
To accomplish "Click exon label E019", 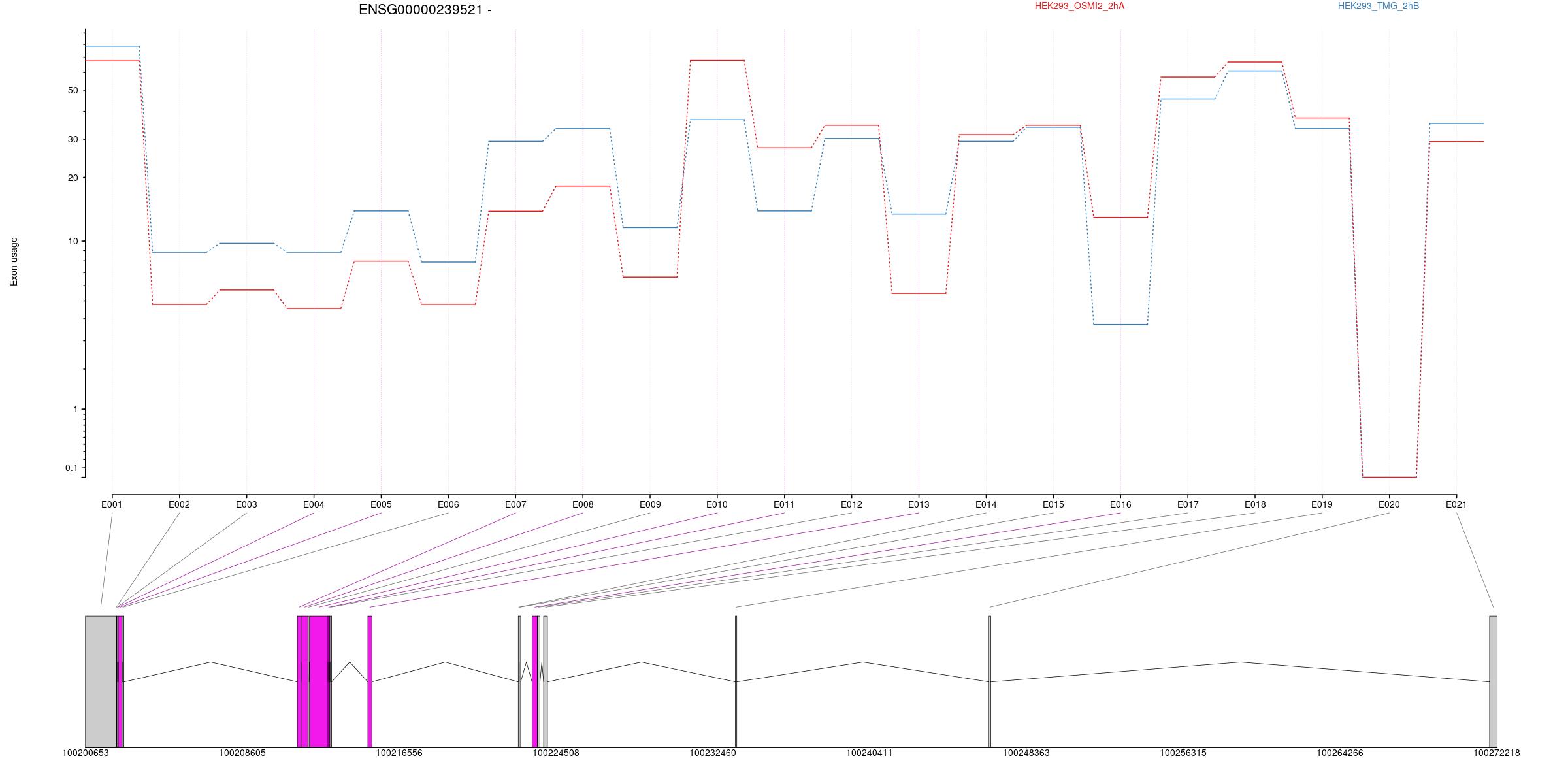I will coord(1322,504).
